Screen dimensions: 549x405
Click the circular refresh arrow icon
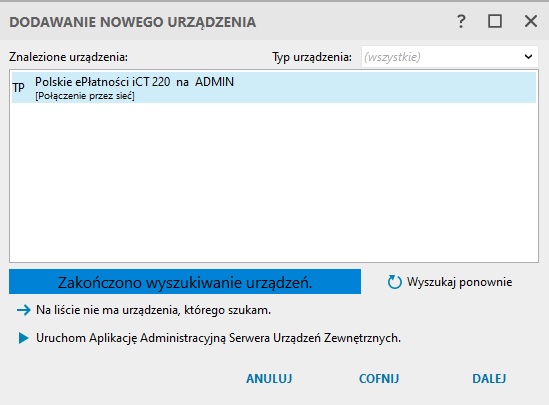pos(394,282)
